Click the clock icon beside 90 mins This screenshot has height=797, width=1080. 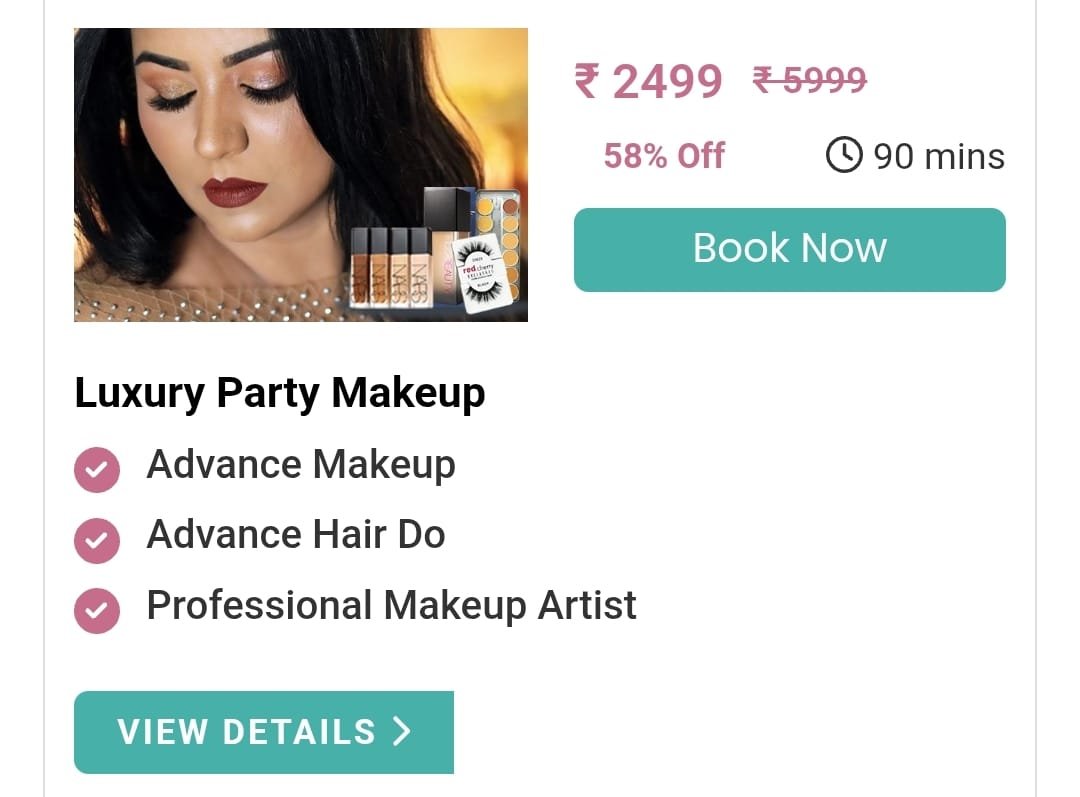click(844, 154)
